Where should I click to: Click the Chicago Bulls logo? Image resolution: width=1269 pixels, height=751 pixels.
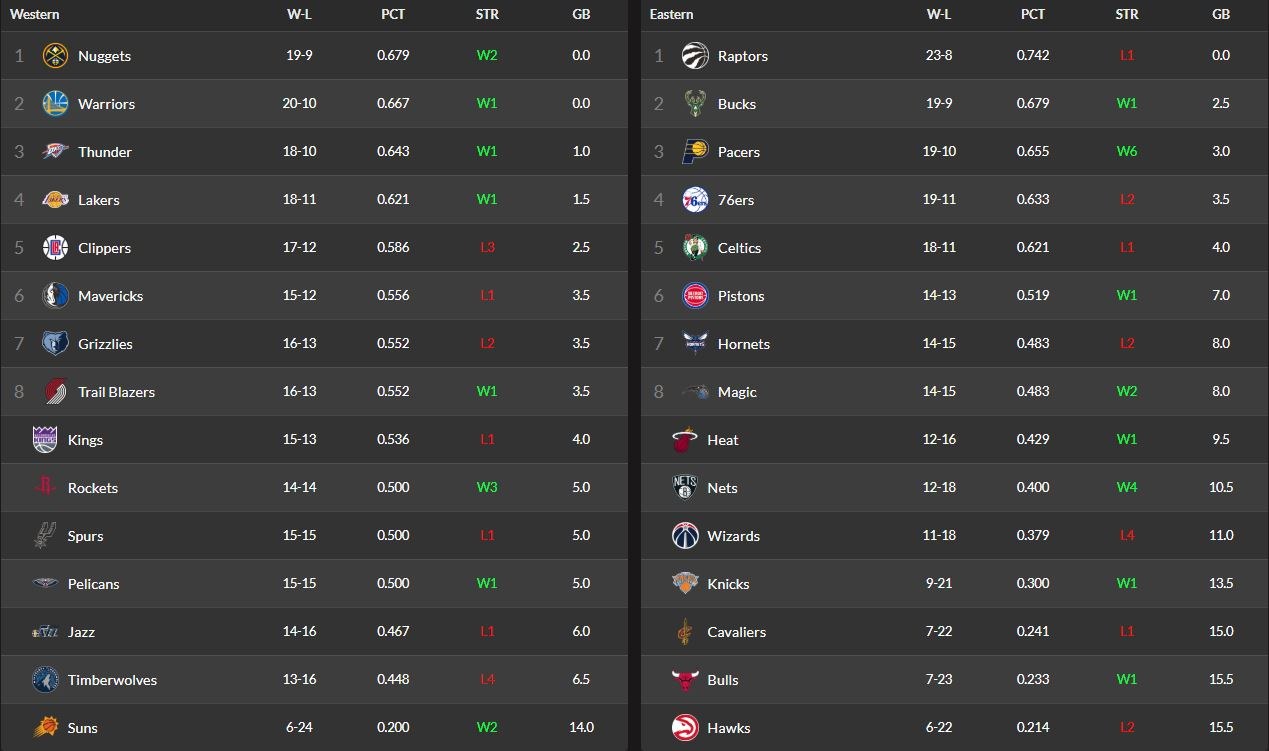[x=685, y=680]
